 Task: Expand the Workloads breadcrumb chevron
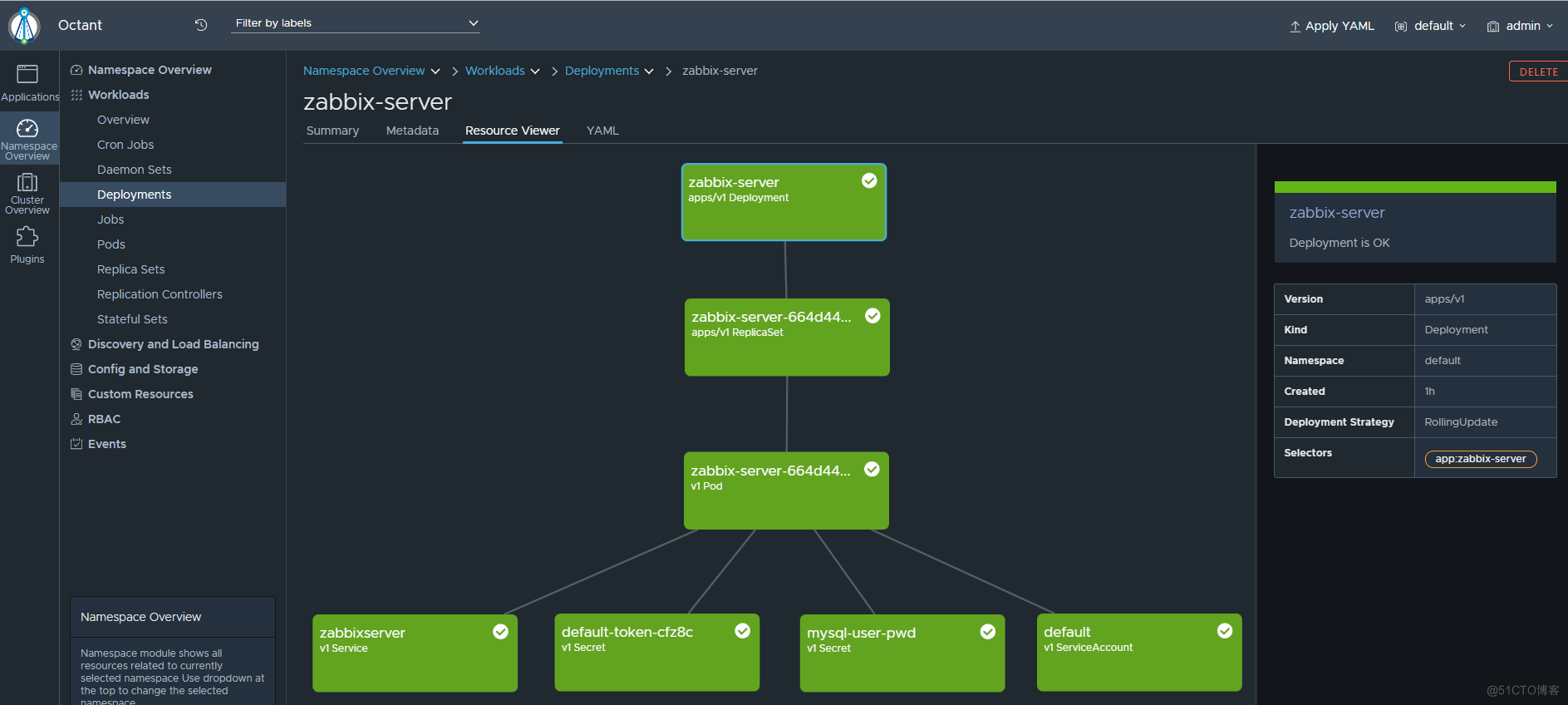pos(535,71)
